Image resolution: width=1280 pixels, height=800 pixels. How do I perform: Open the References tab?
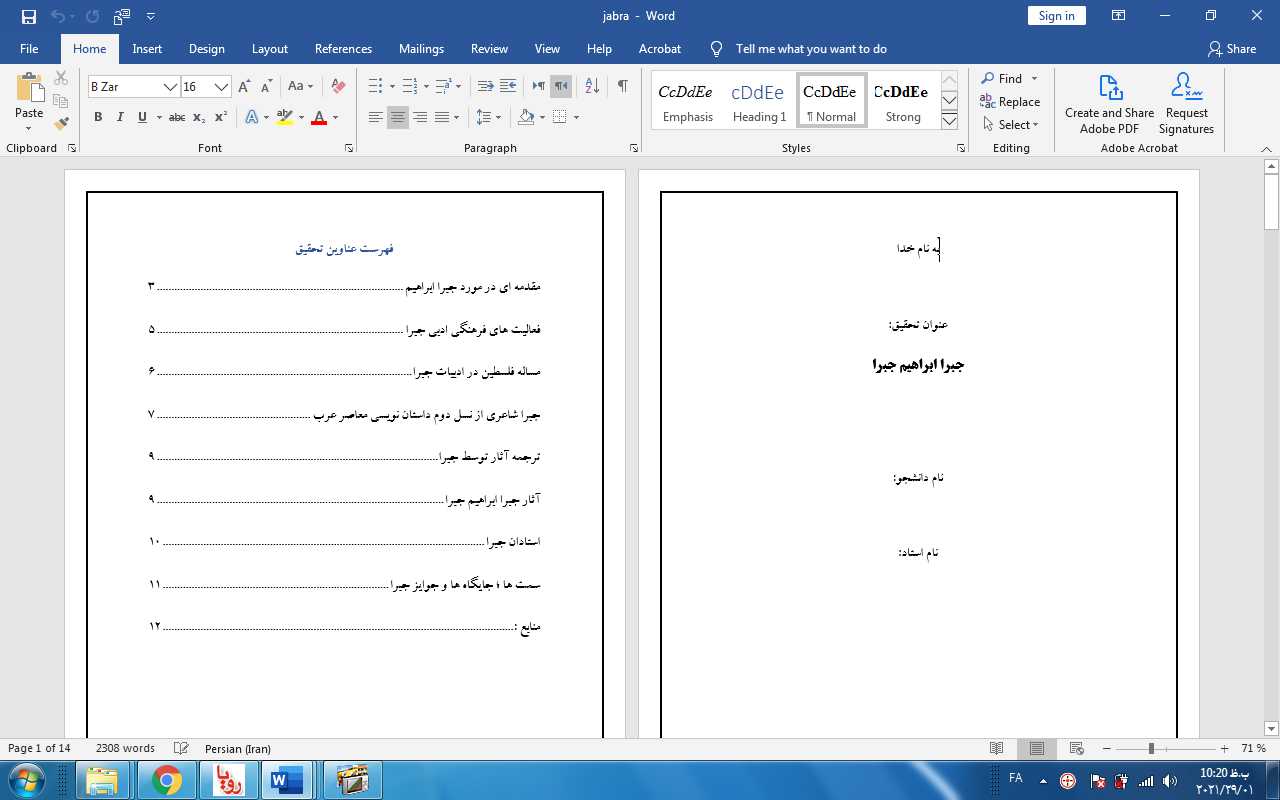point(343,49)
